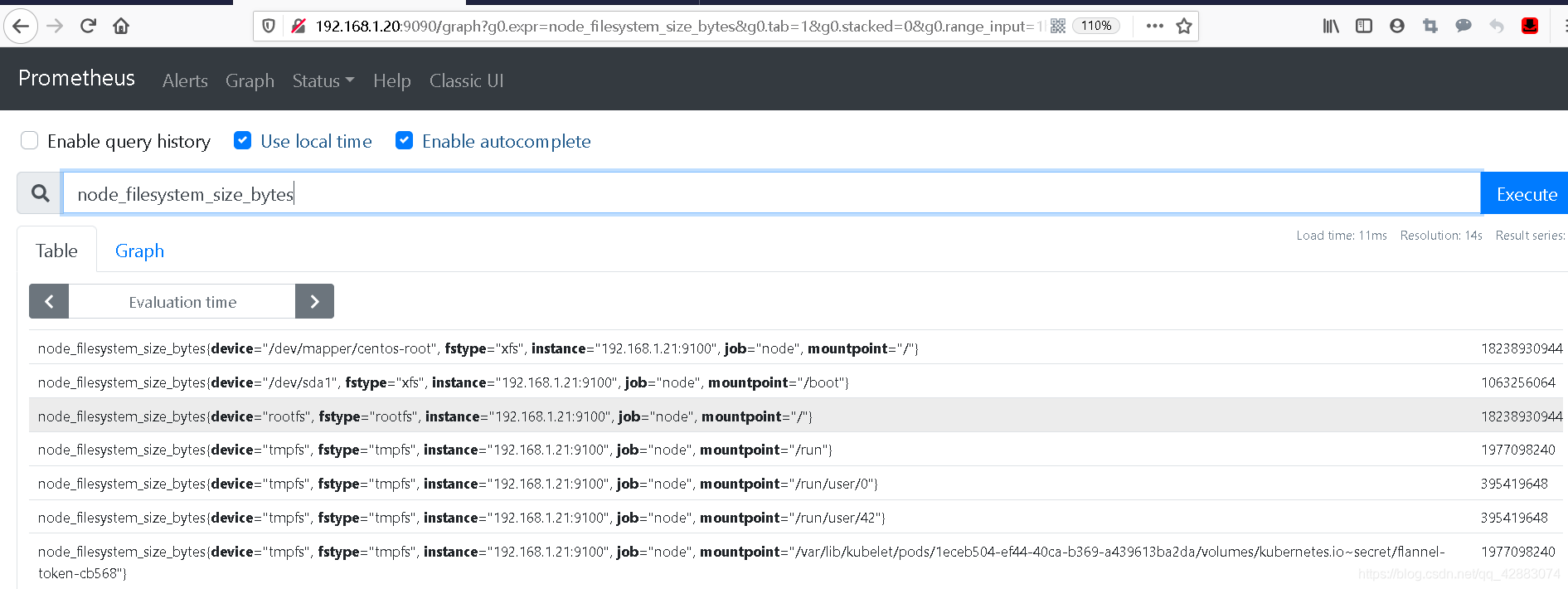
Task: Click the QR code icon in address bar
Action: coord(1058,27)
